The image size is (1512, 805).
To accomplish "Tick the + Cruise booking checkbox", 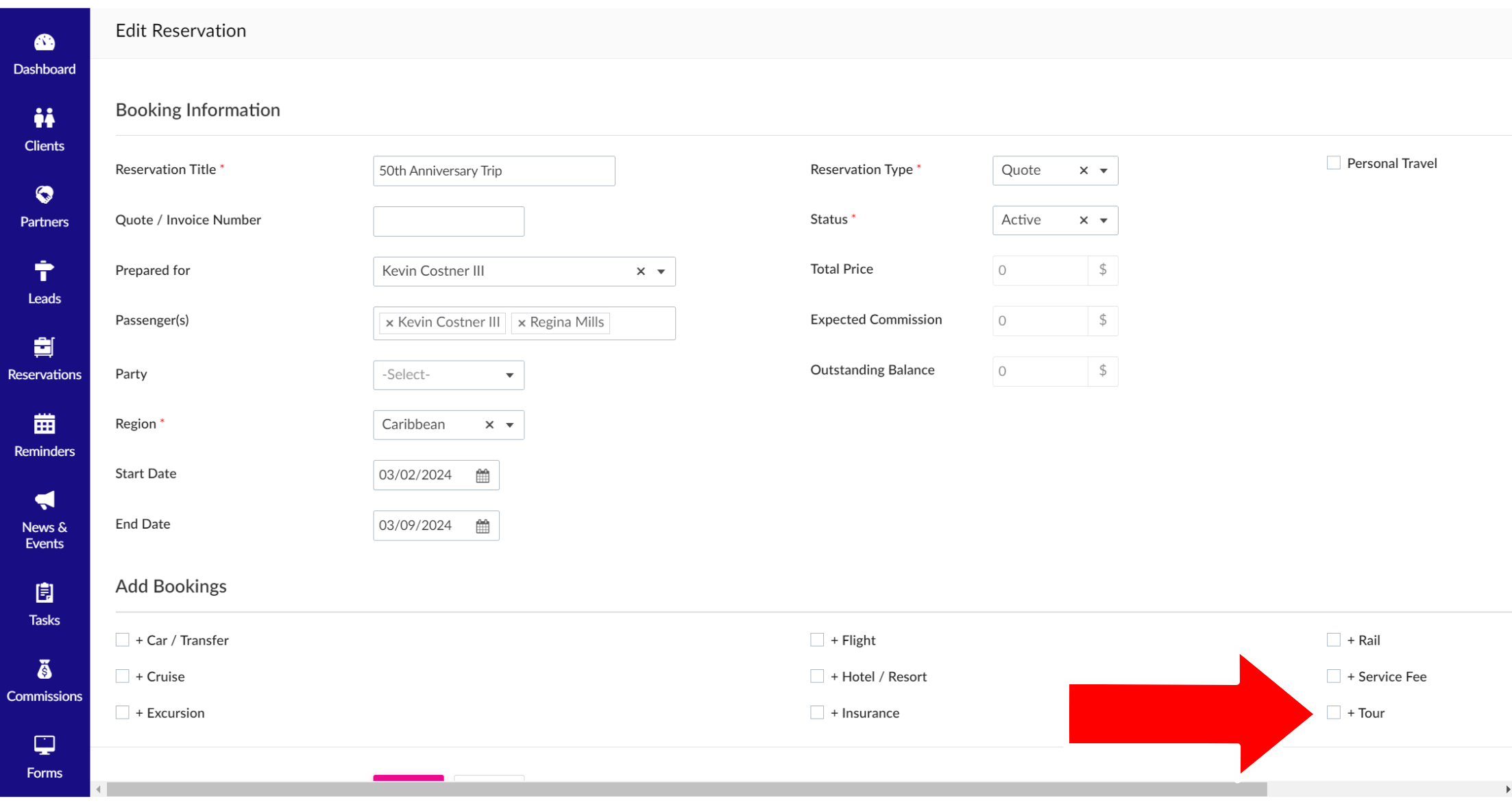I will tap(123, 676).
